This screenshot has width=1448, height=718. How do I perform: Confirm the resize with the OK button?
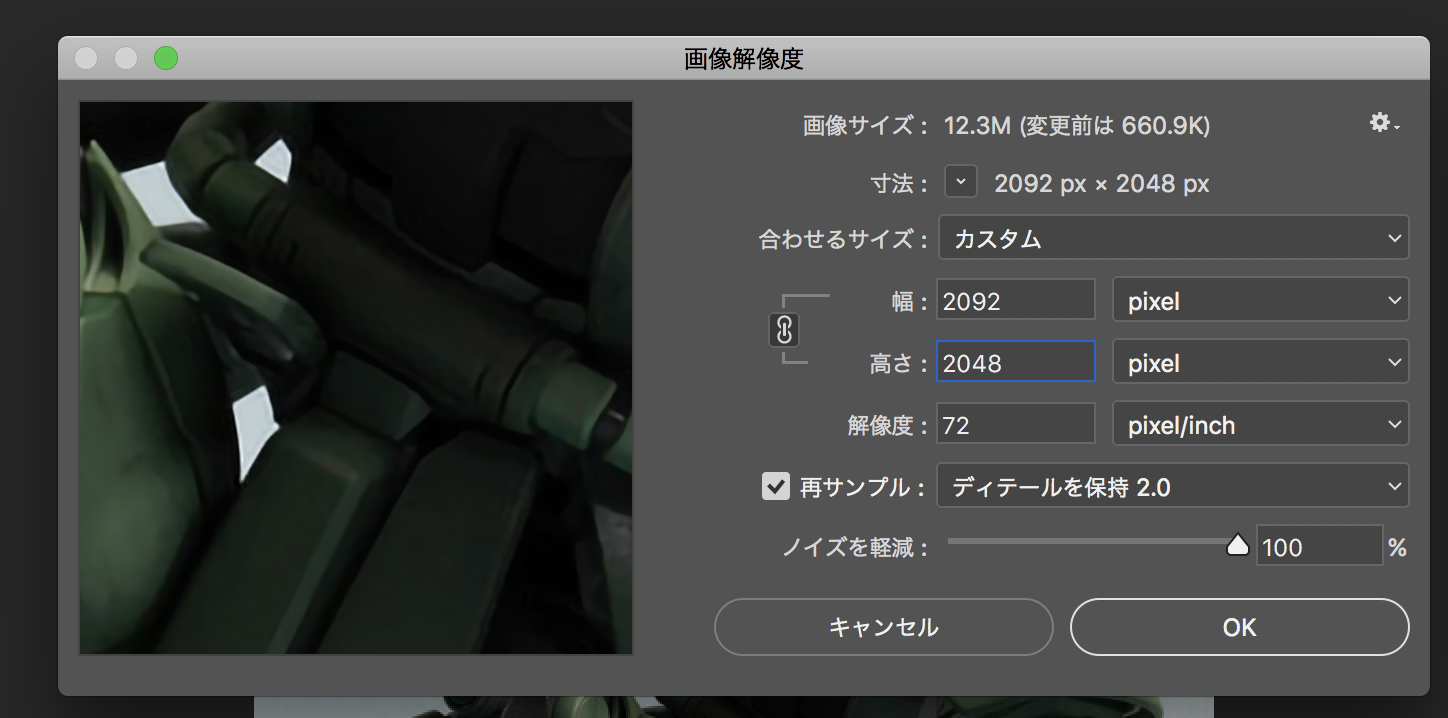click(x=1239, y=627)
